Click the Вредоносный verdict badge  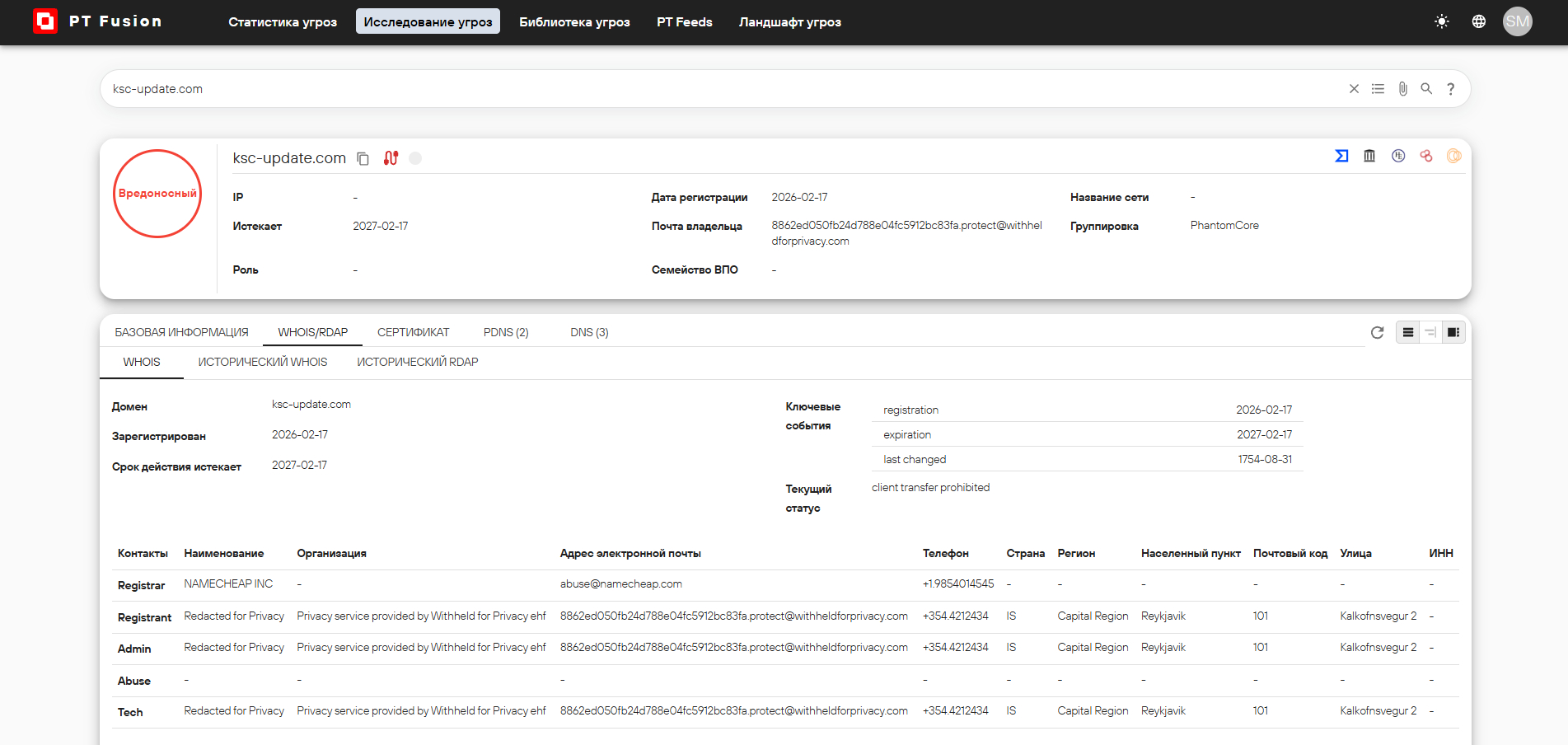[157, 194]
